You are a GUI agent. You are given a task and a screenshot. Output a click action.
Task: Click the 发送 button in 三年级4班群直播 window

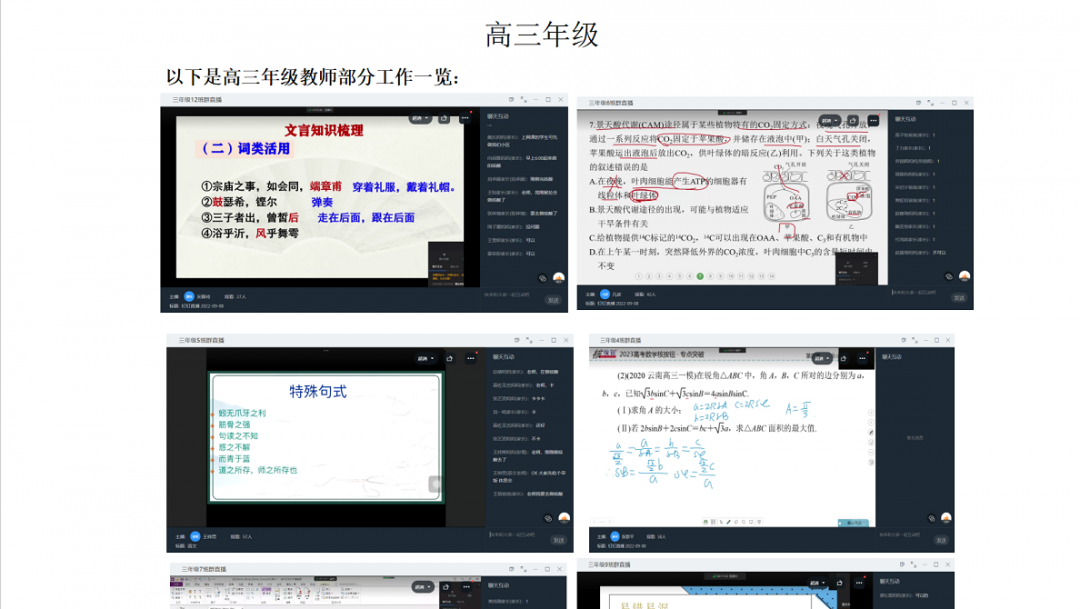click(x=941, y=540)
